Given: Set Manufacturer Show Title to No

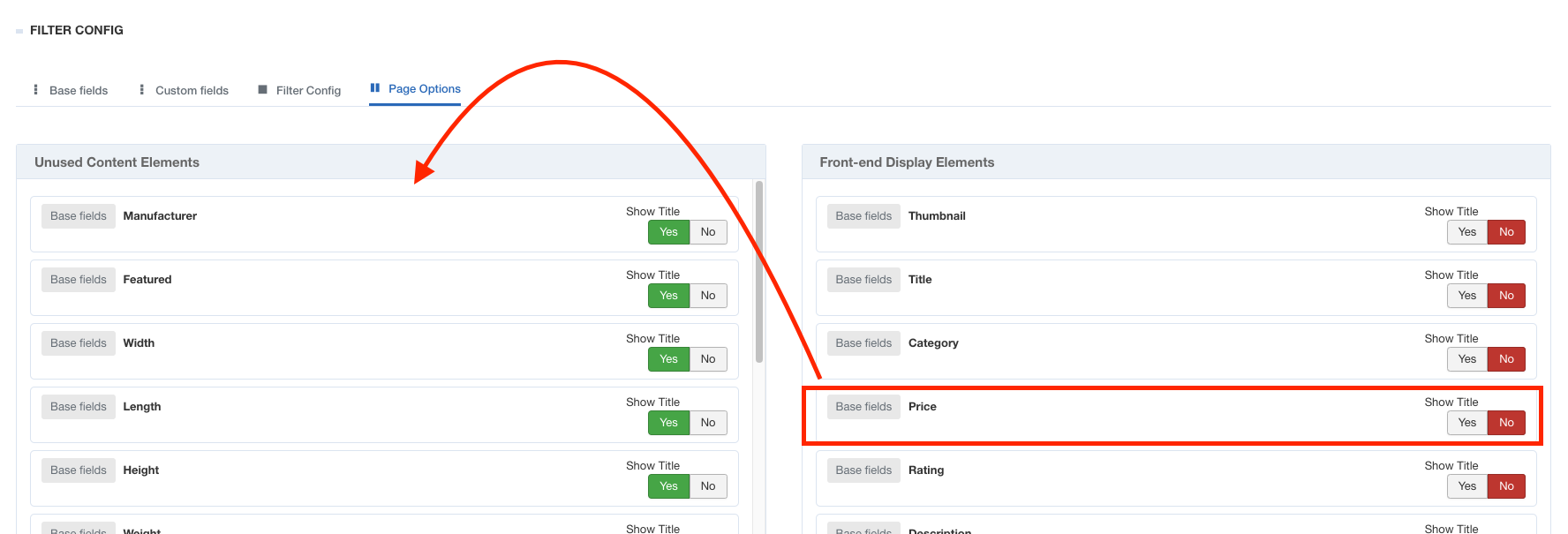Looking at the screenshot, I should pos(708,232).
